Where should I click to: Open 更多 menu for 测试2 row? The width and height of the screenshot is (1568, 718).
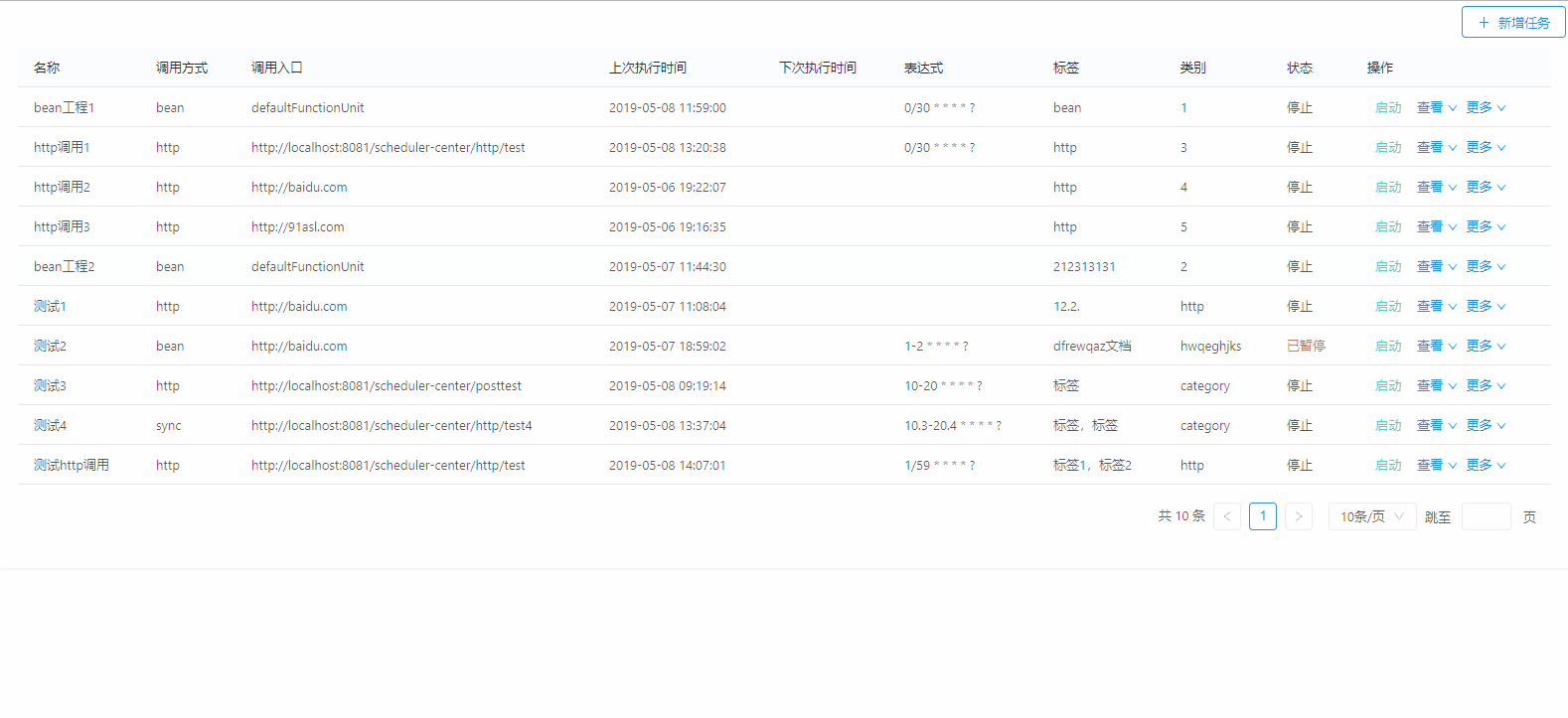click(x=1486, y=346)
